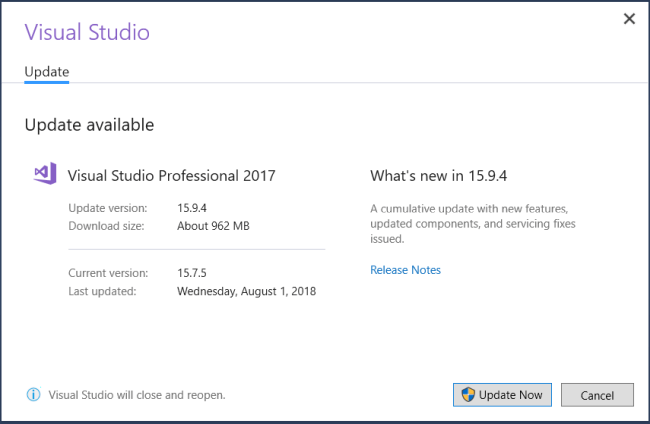Screen dimensions: 650x424
Task: Click the "Last updated:" label
Action: (102, 291)
